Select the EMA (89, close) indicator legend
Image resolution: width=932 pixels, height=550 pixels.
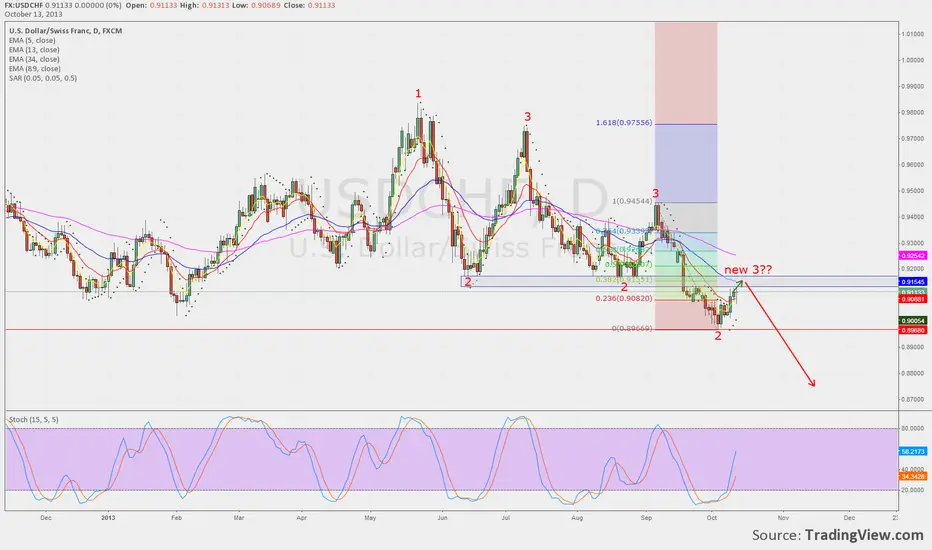pos(34,69)
